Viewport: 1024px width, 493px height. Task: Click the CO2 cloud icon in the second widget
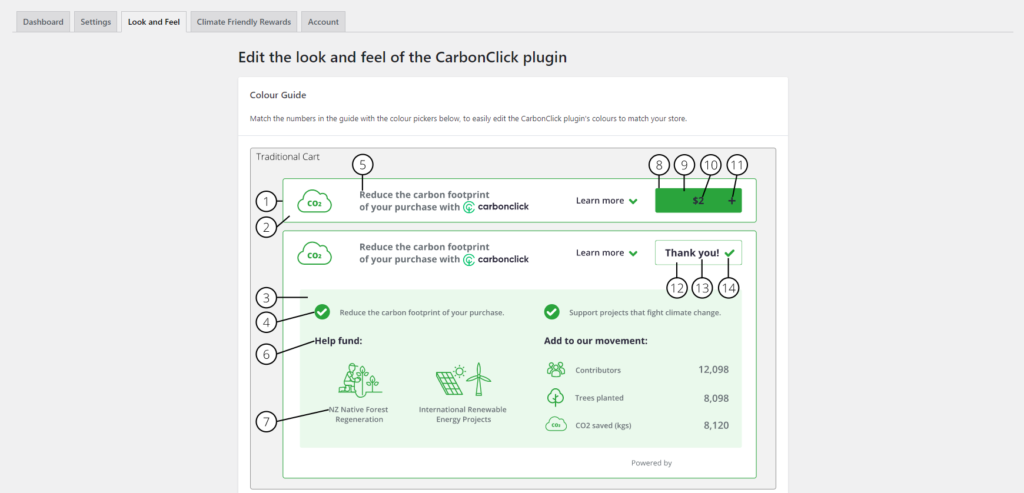tap(314, 253)
